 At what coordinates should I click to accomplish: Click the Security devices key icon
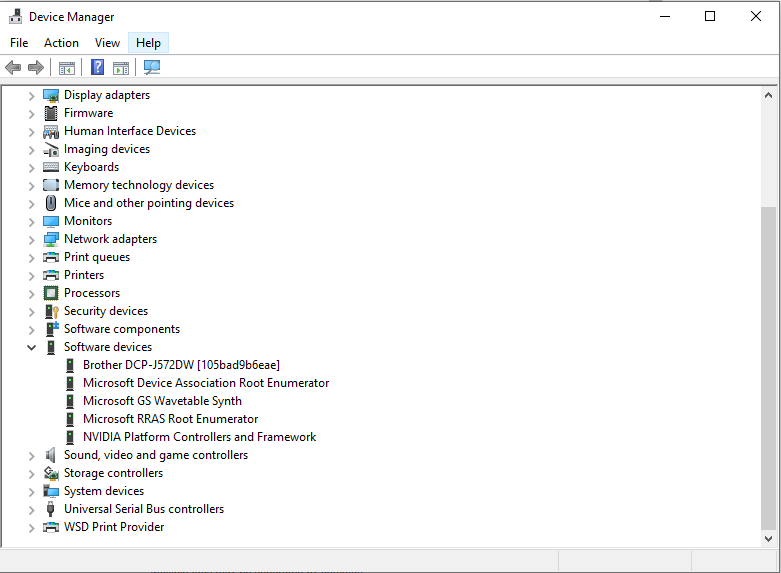click(x=52, y=311)
